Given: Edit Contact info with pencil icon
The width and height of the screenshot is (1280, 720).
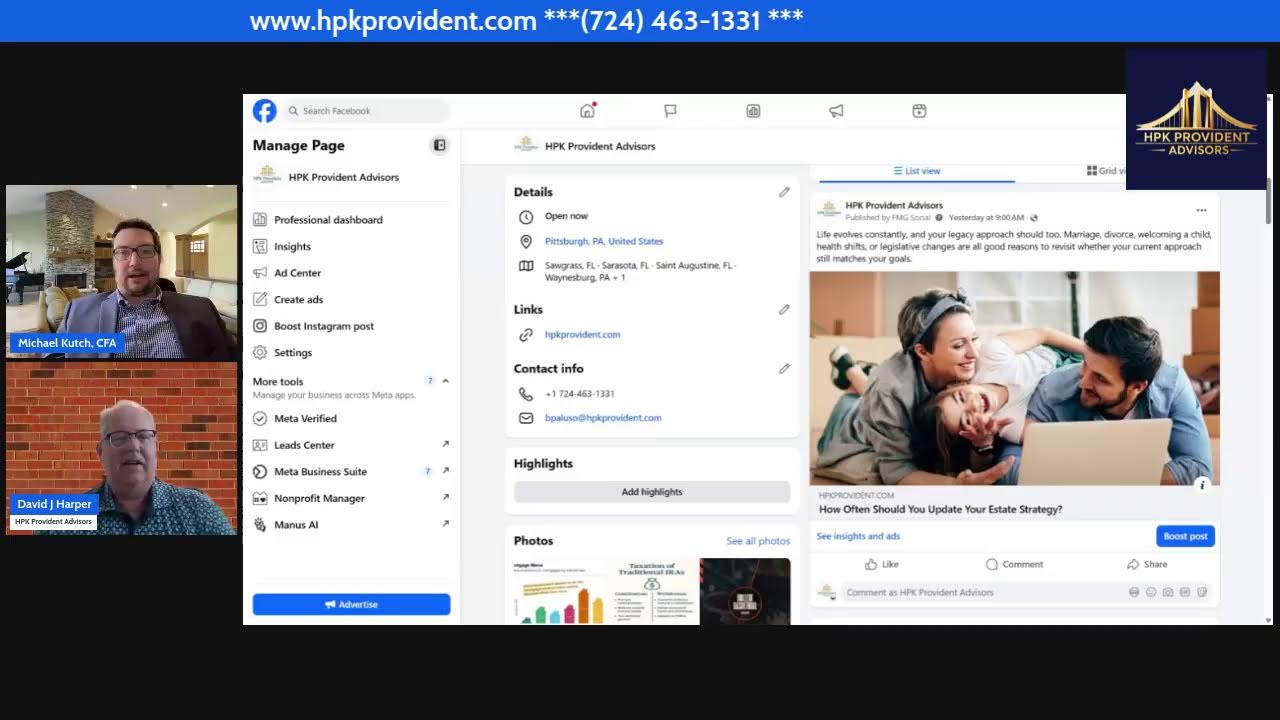Looking at the screenshot, I should coord(784,369).
